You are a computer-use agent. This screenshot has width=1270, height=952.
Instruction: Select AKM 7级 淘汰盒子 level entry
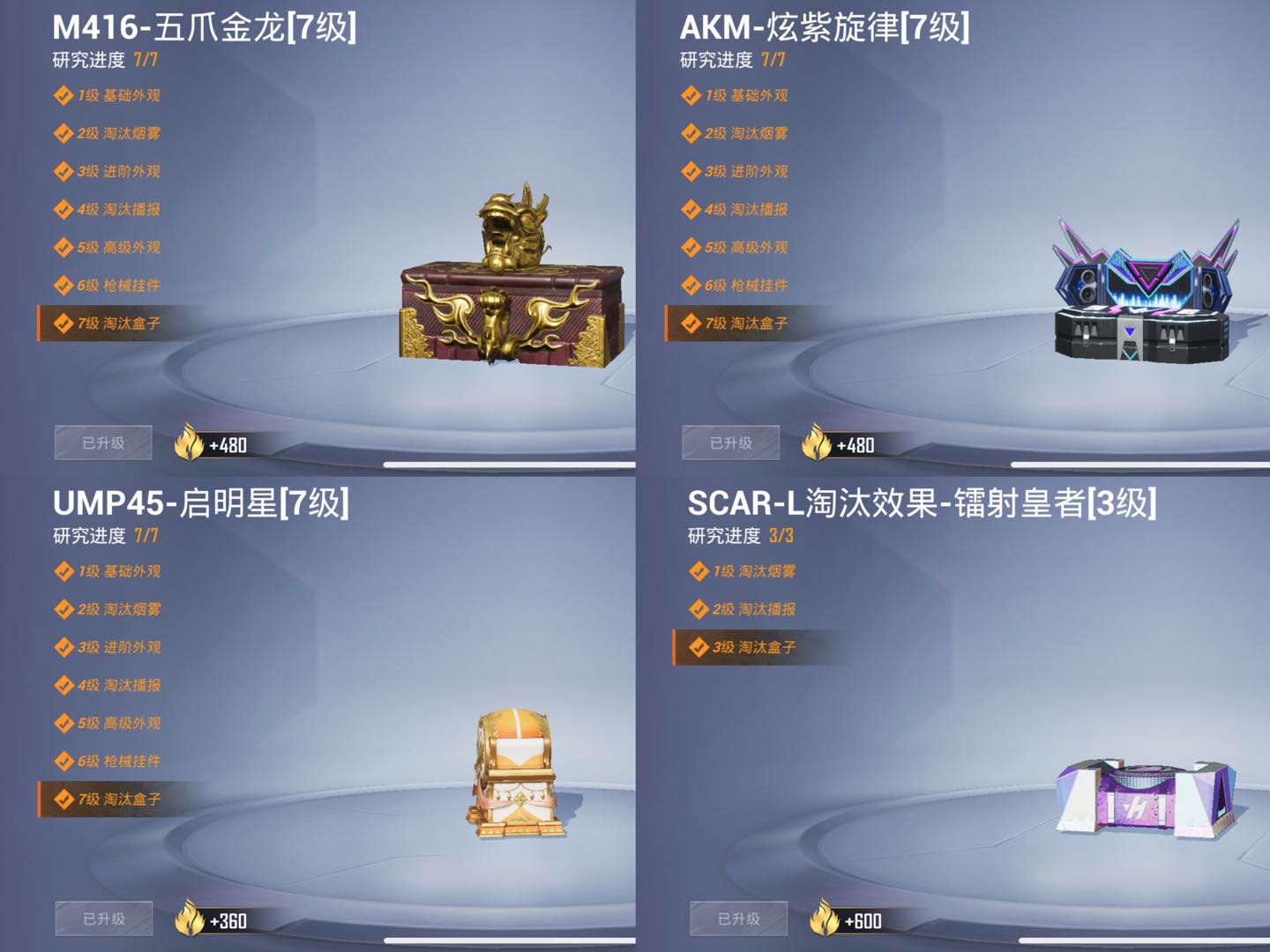[751, 324]
